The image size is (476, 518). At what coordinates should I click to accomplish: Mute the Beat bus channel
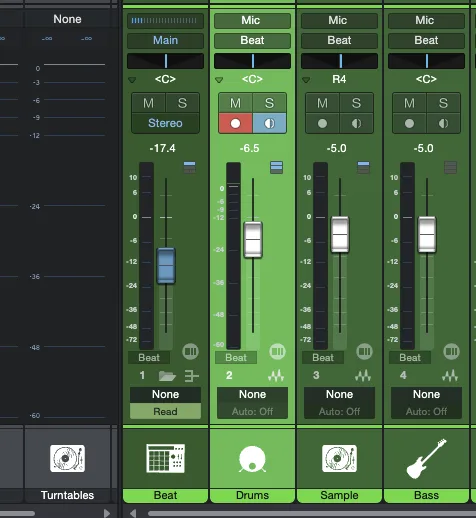(x=148, y=103)
